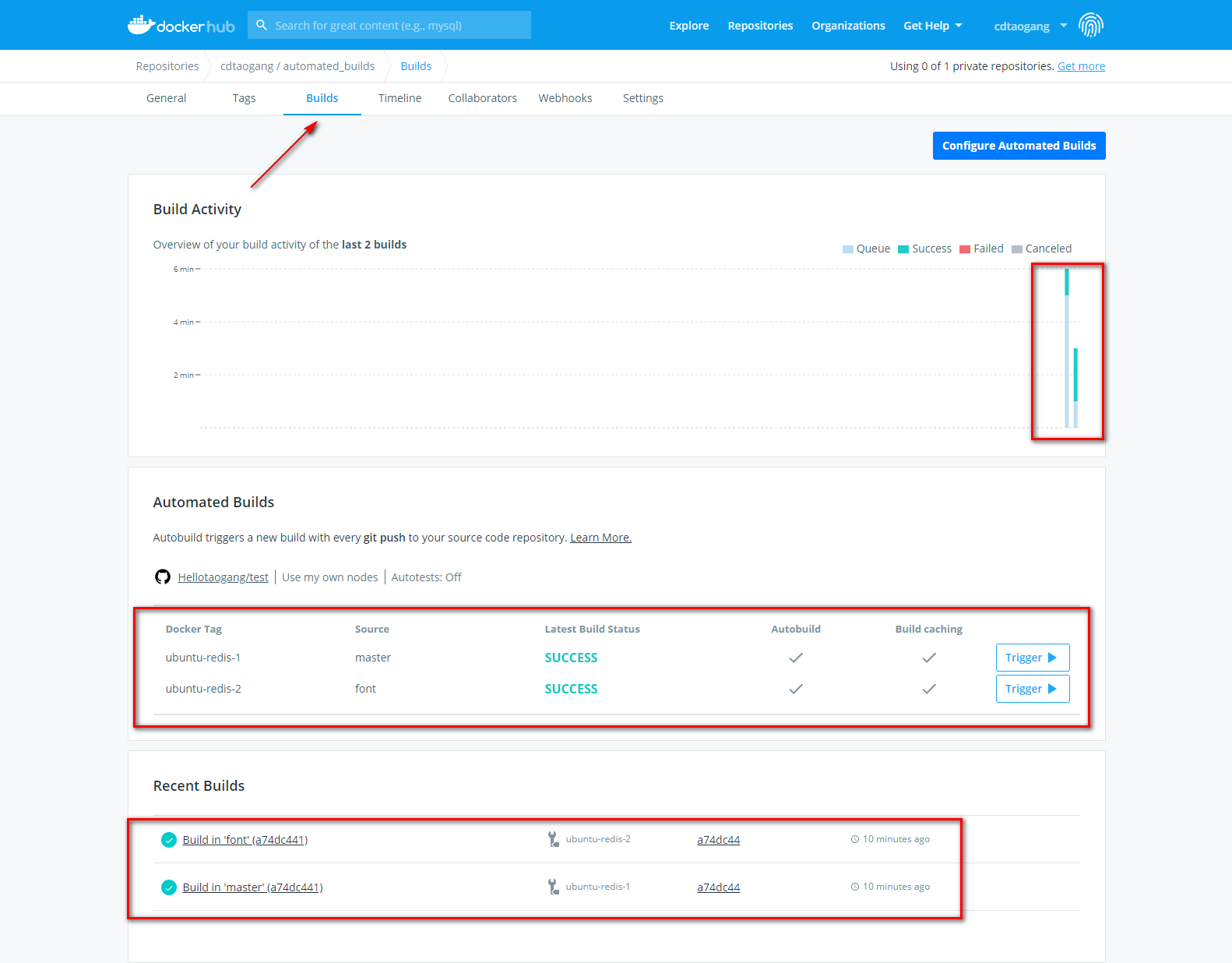Screen dimensions: 1232x963
Task: Expand the Get Help dropdown
Action: point(933,26)
